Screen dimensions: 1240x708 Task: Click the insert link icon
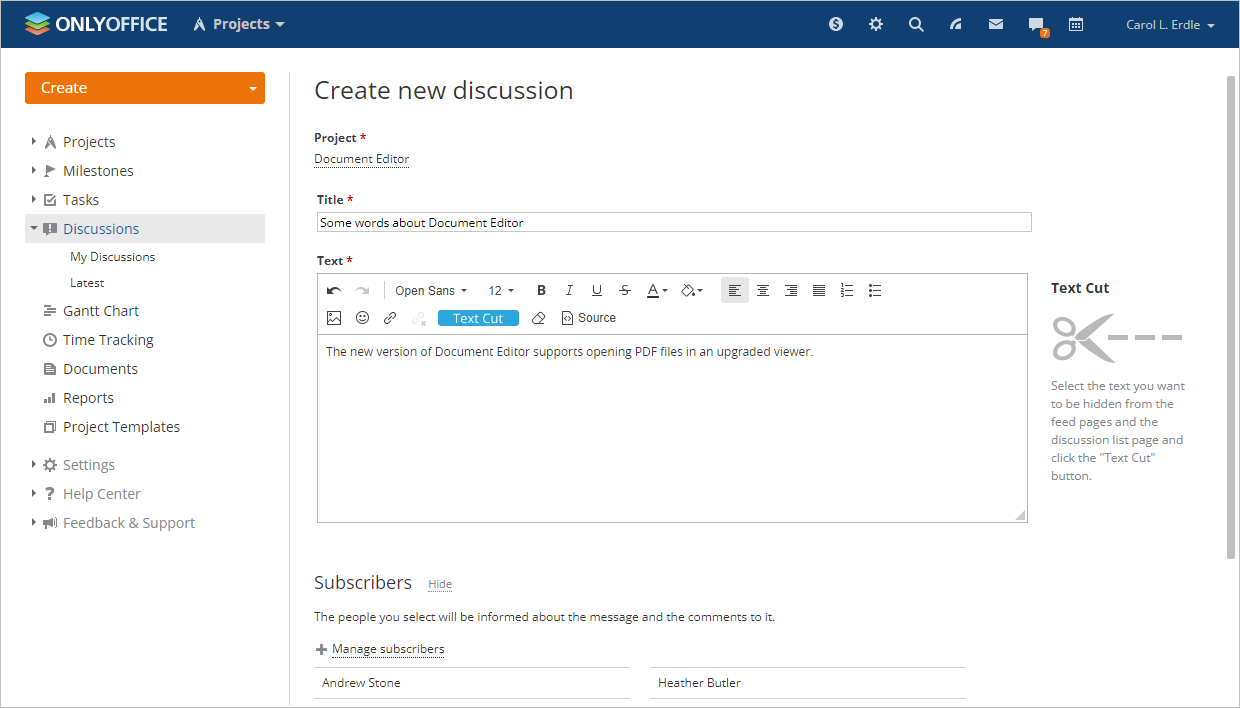click(x=390, y=318)
